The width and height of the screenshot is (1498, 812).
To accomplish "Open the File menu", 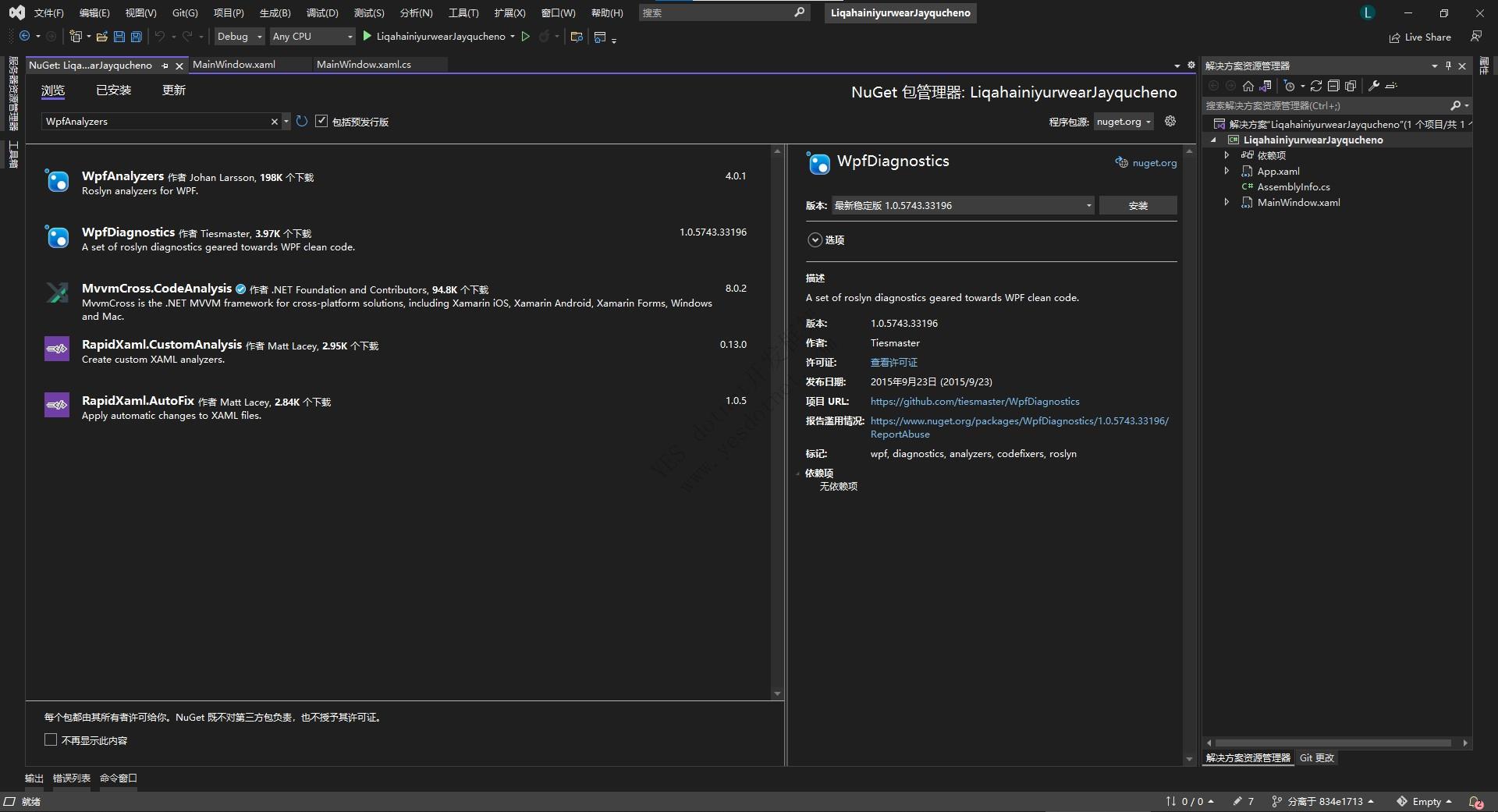I will pyautogui.click(x=48, y=13).
